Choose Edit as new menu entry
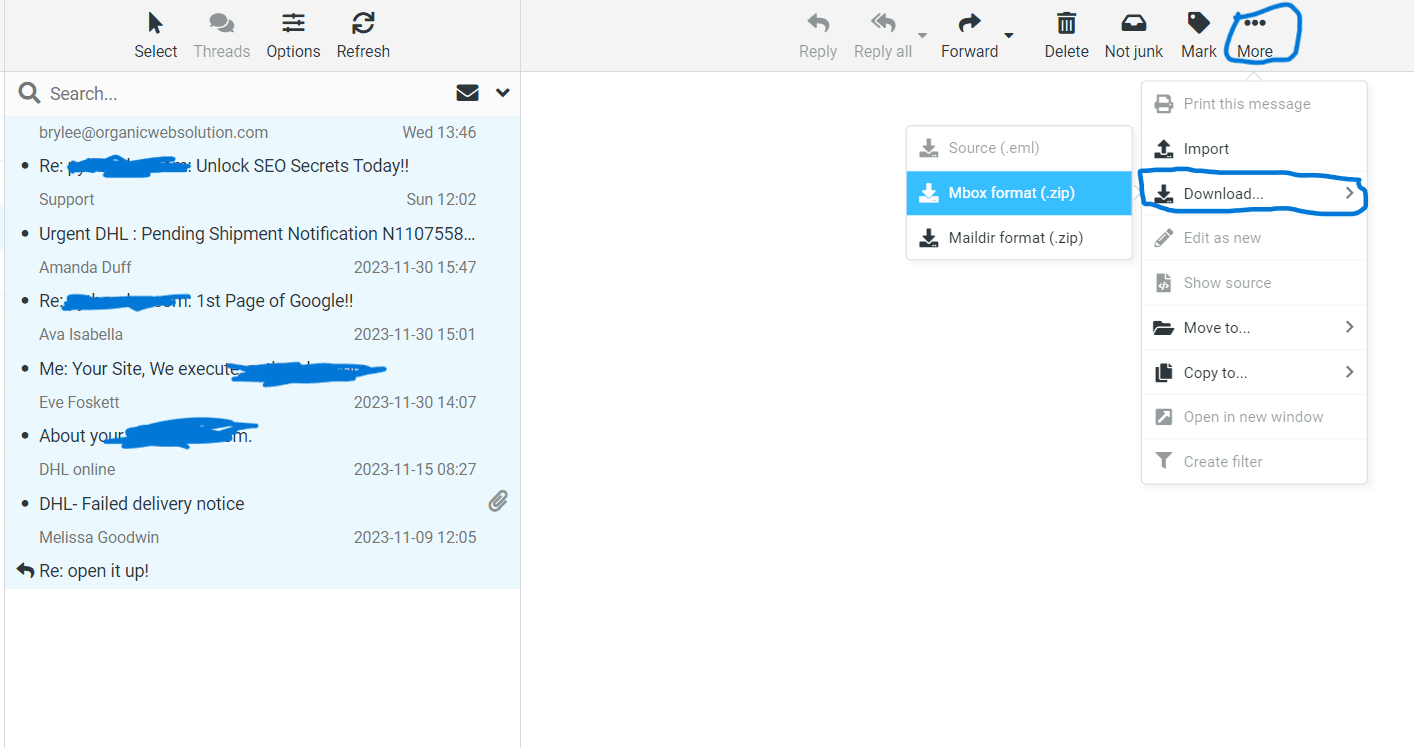Screen dimensions: 1414x748 coord(1254,238)
